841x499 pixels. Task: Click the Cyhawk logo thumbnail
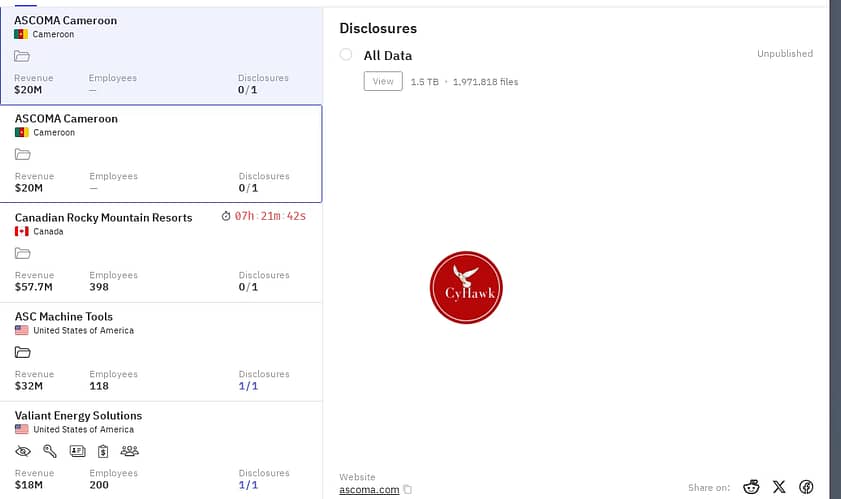466,288
